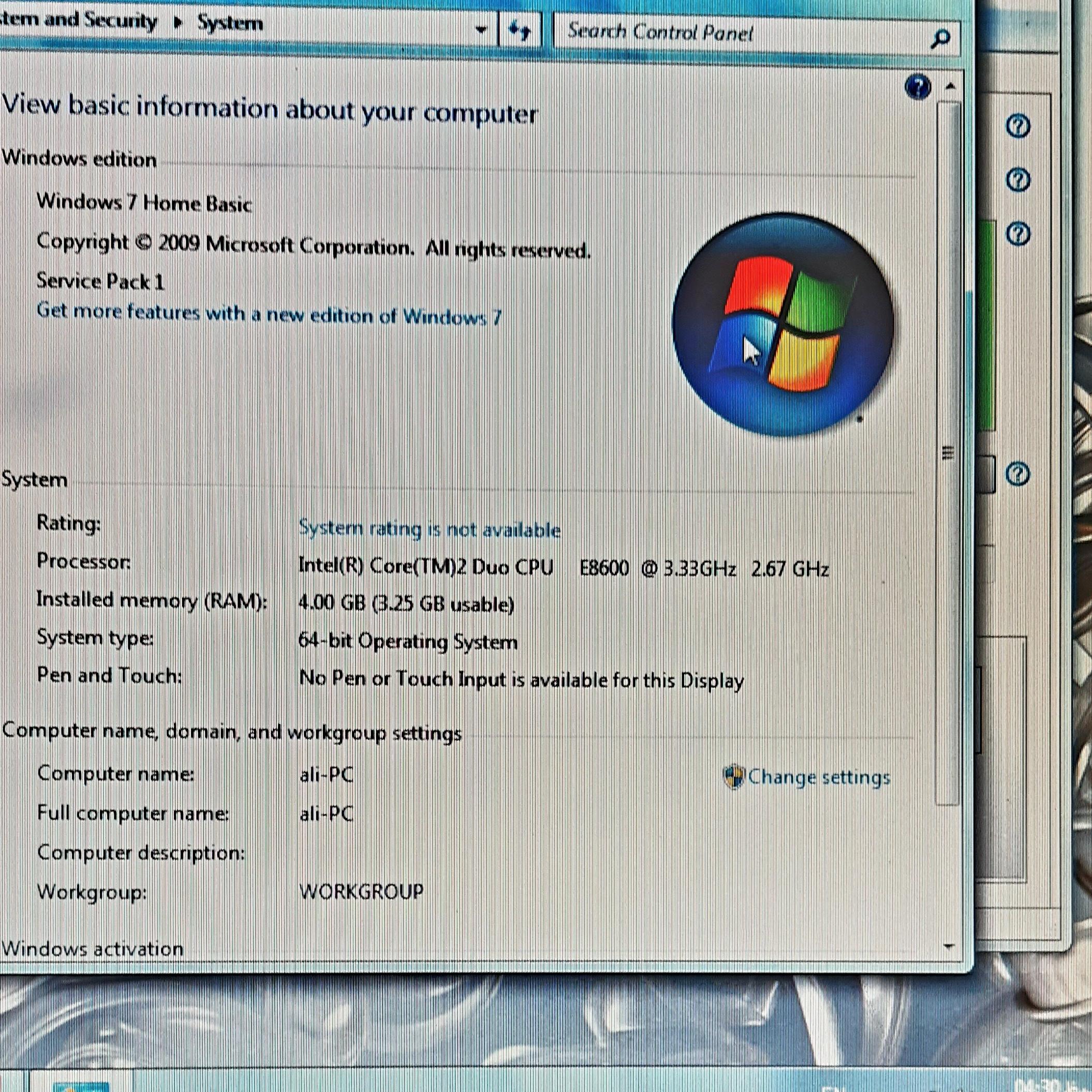This screenshot has height=1092, width=1092.
Task: Click the Computer name, domain, and workgroup settings heading
Action: coord(232,732)
